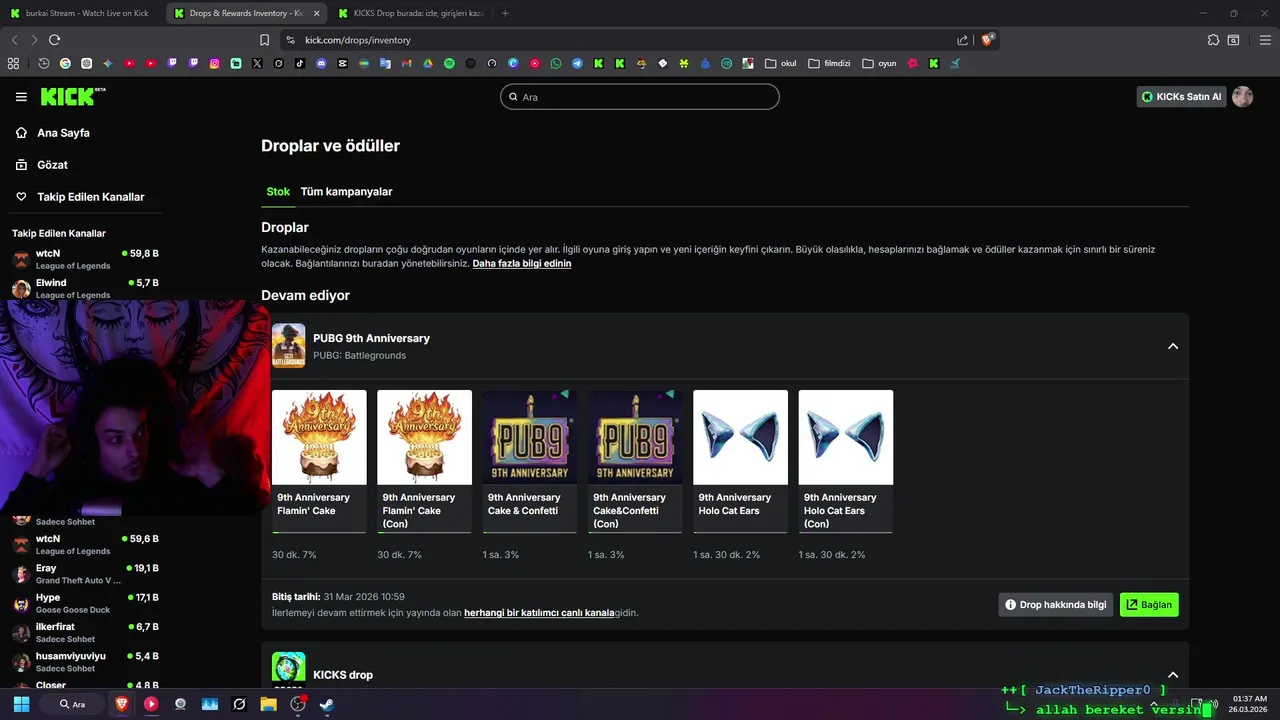The width and height of the screenshot is (1280, 720).
Task: Open the oyun bookmarks folder
Action: pos(879,63)
